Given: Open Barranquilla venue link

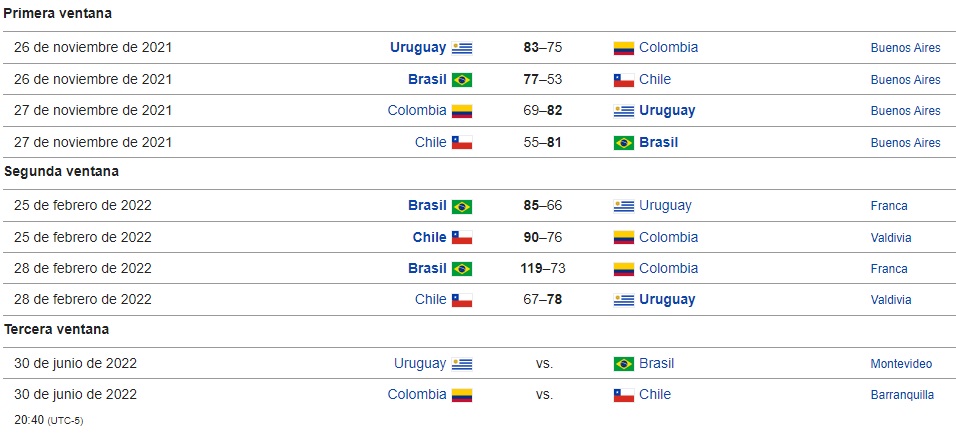Looking at the screenshot, I should pyautogui.click(x=902, y=395).
